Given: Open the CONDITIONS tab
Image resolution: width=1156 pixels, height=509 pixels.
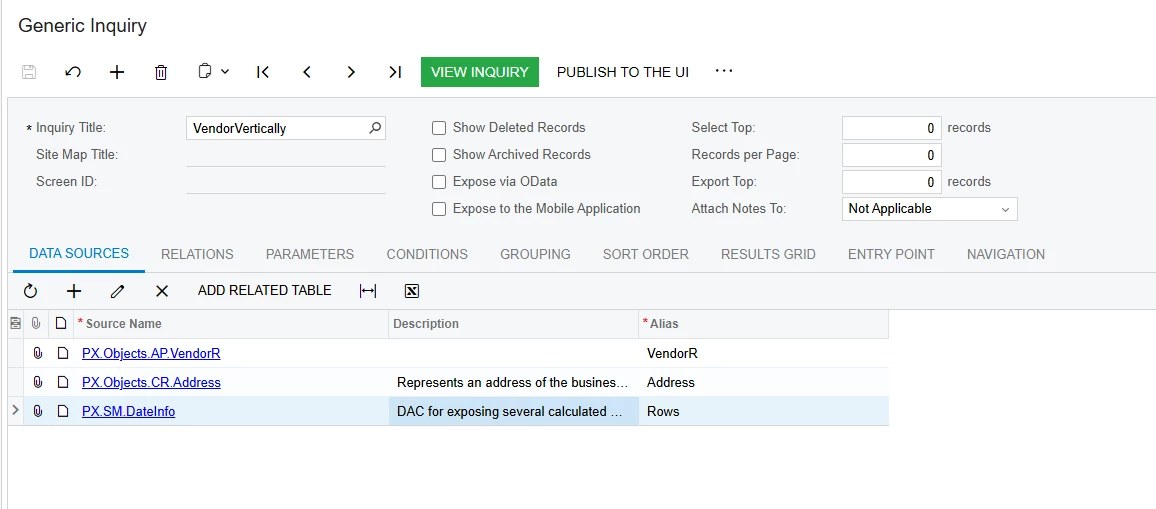Looking at the screenshot, I should click(427, 254).
